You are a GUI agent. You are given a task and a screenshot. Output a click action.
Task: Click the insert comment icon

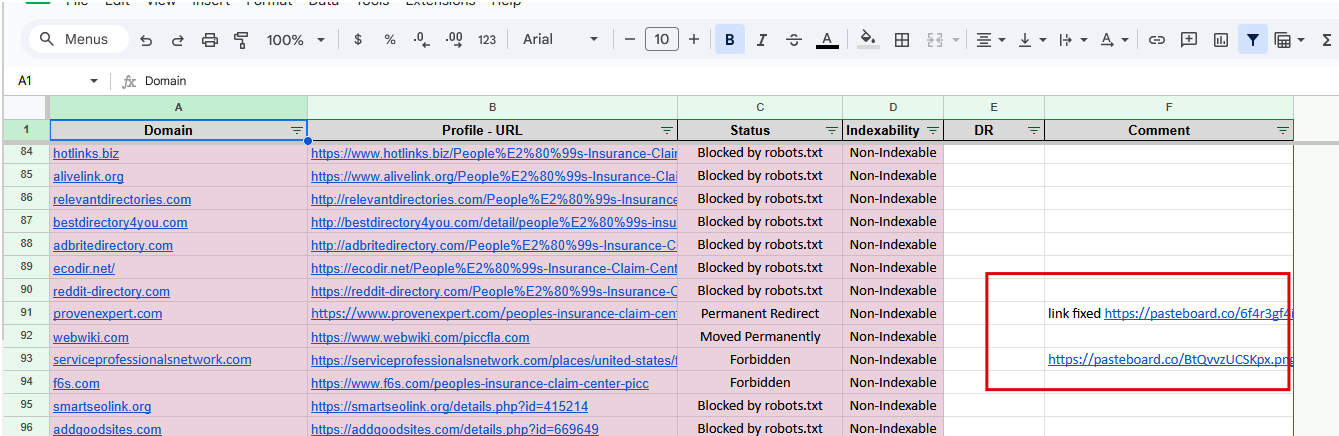(x=1189, y=40)
